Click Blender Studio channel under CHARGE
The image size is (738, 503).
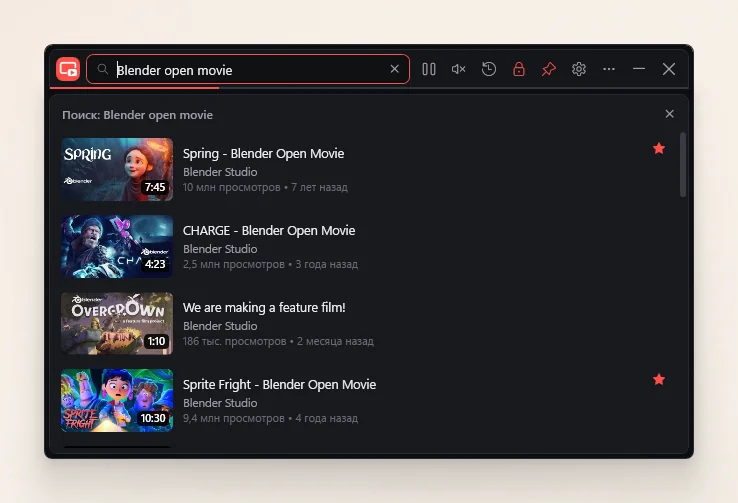click(220, 249)
